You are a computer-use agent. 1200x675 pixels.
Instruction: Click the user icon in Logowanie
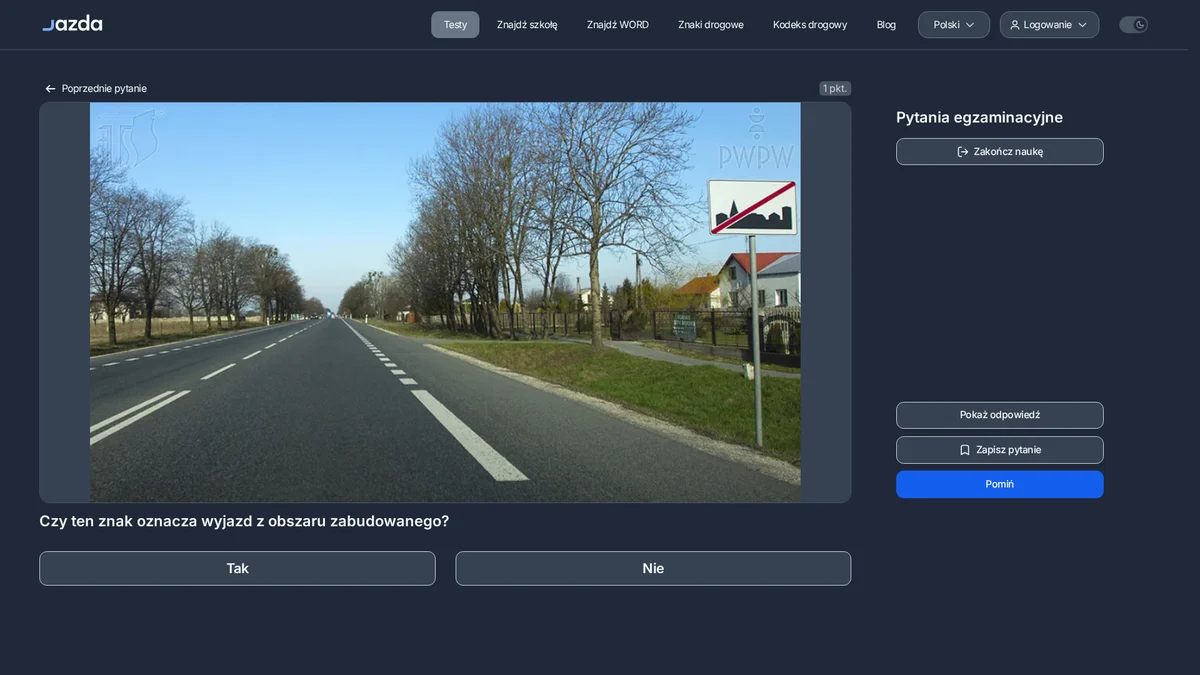(1015, 25)
